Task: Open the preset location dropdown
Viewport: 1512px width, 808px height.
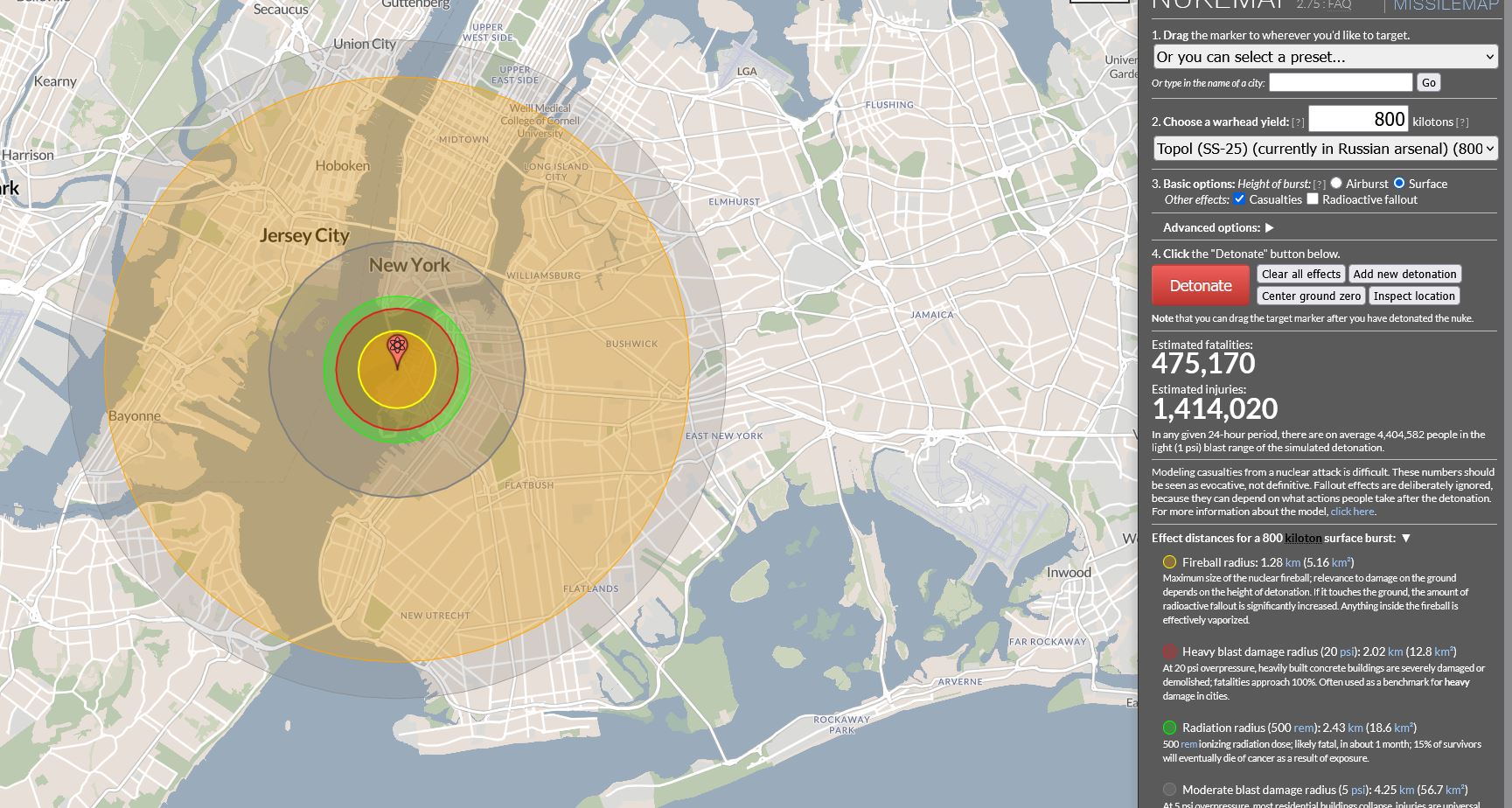Action: click(1326, 57)
